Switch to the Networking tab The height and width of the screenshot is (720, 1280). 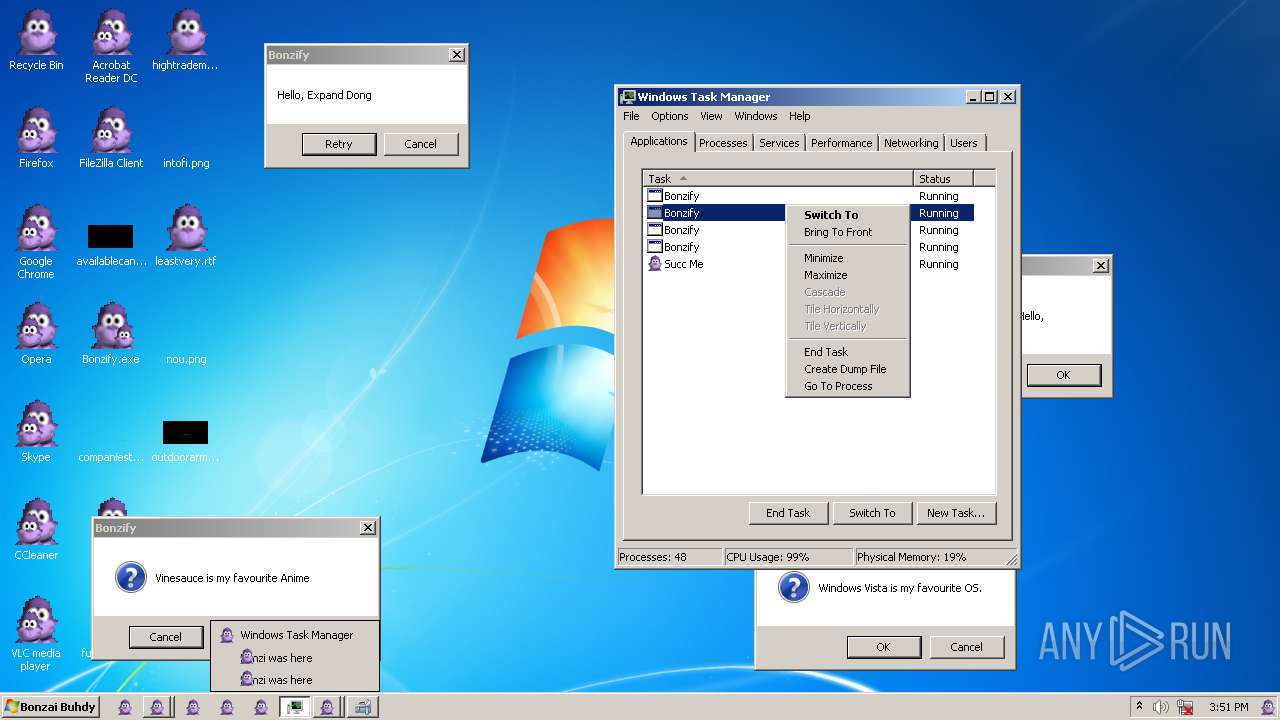point(911,143)
